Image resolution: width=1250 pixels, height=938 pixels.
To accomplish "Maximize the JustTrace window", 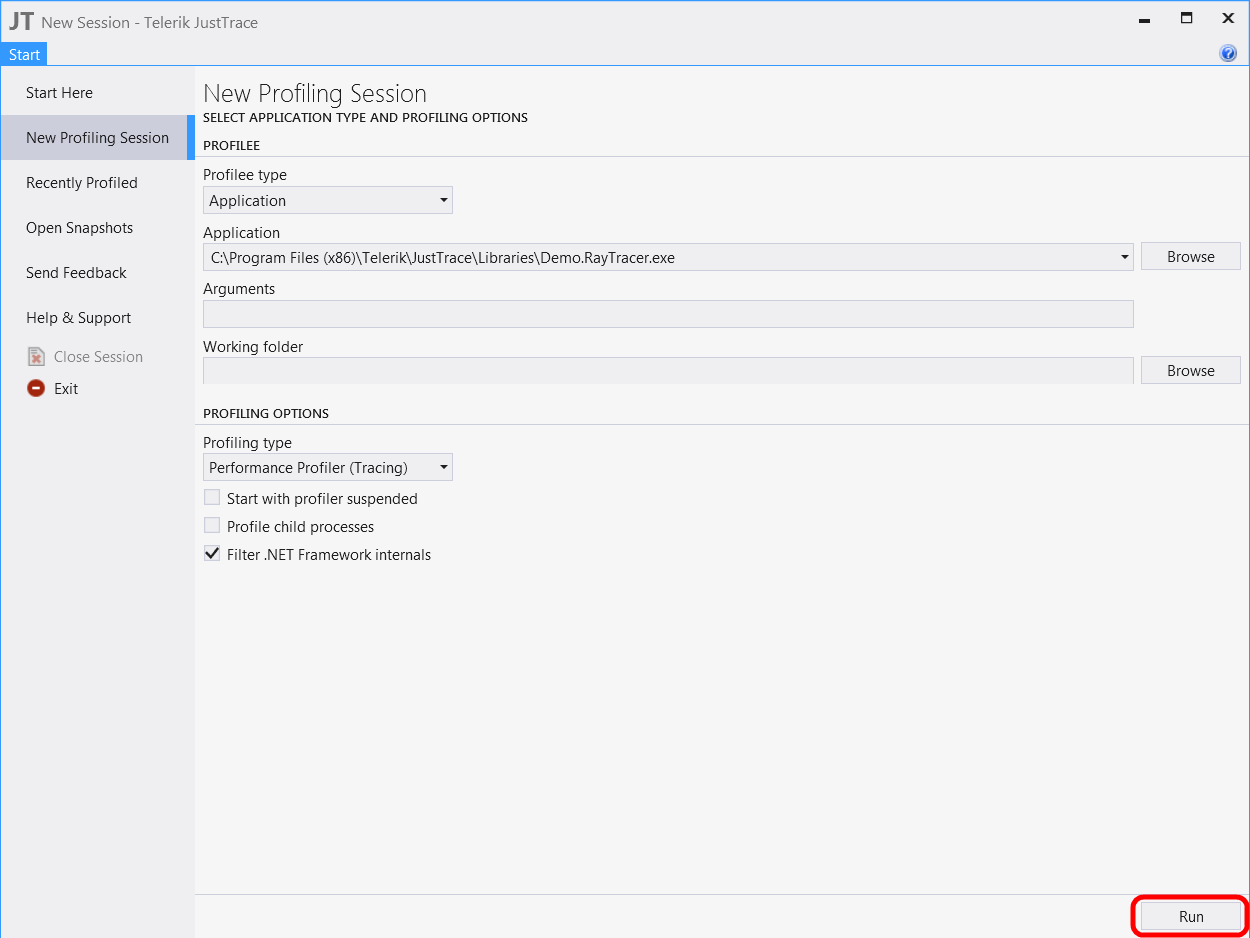I will coord(1186,19).
